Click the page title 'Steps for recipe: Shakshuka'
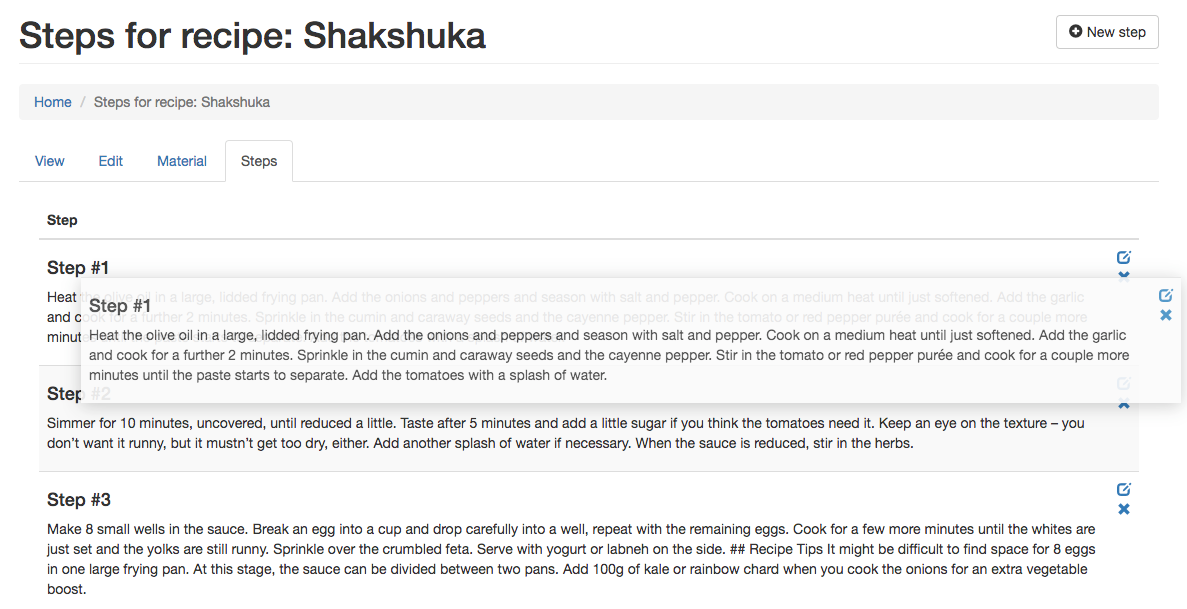The width and height of the screenshot is (1187, 609). coord(252,36)
